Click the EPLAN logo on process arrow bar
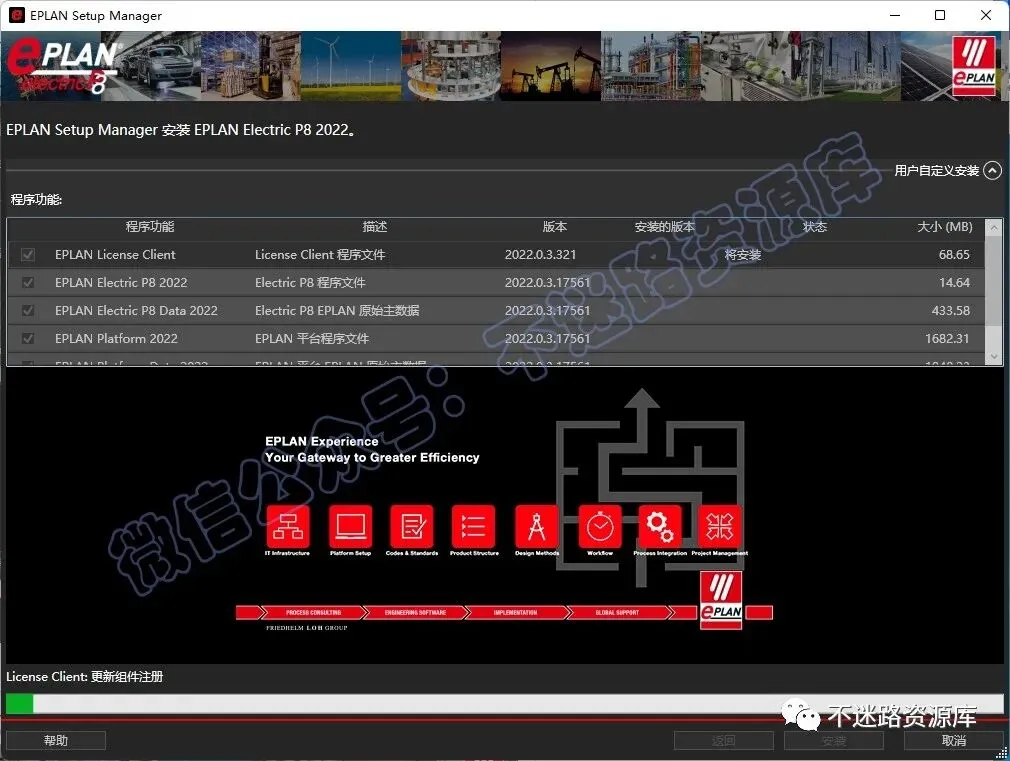This screenshot has height=761, width=1010. (x=721, y=601)
